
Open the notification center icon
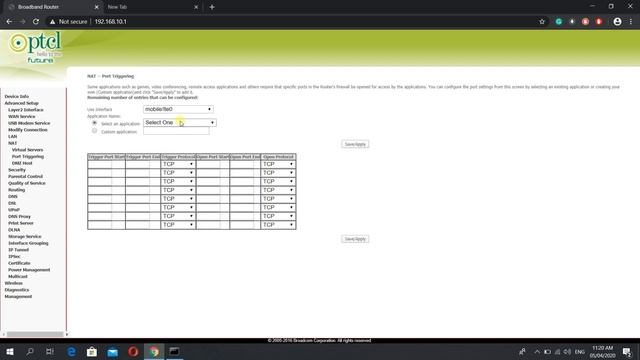pos(627,351)
